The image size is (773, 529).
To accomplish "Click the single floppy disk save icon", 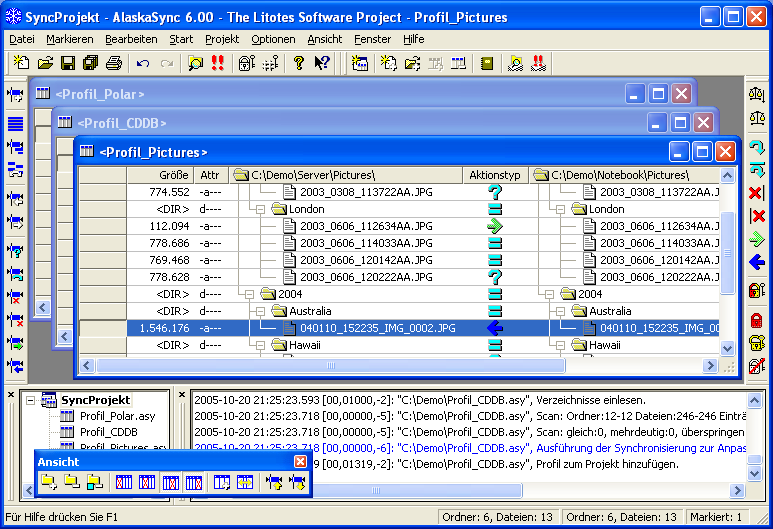I will [68, 63].
